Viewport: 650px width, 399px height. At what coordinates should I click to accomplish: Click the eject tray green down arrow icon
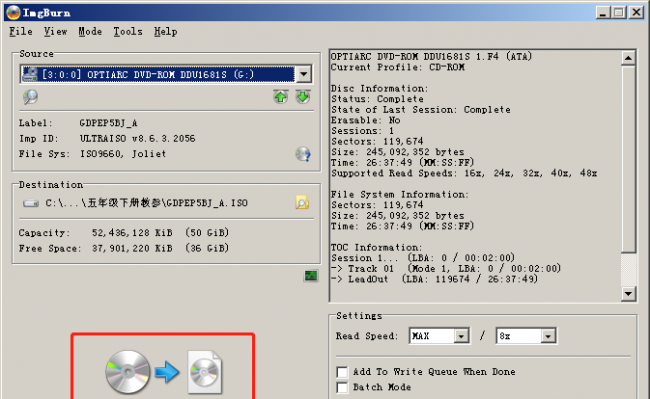(x=303, y=97)
